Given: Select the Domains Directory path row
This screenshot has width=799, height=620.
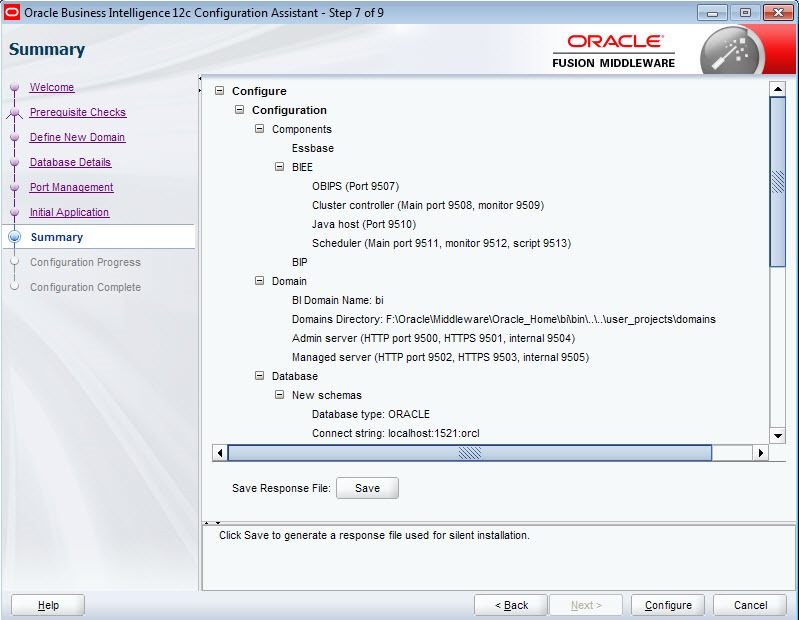Looking at the screenshot, I should click(503, 319).
